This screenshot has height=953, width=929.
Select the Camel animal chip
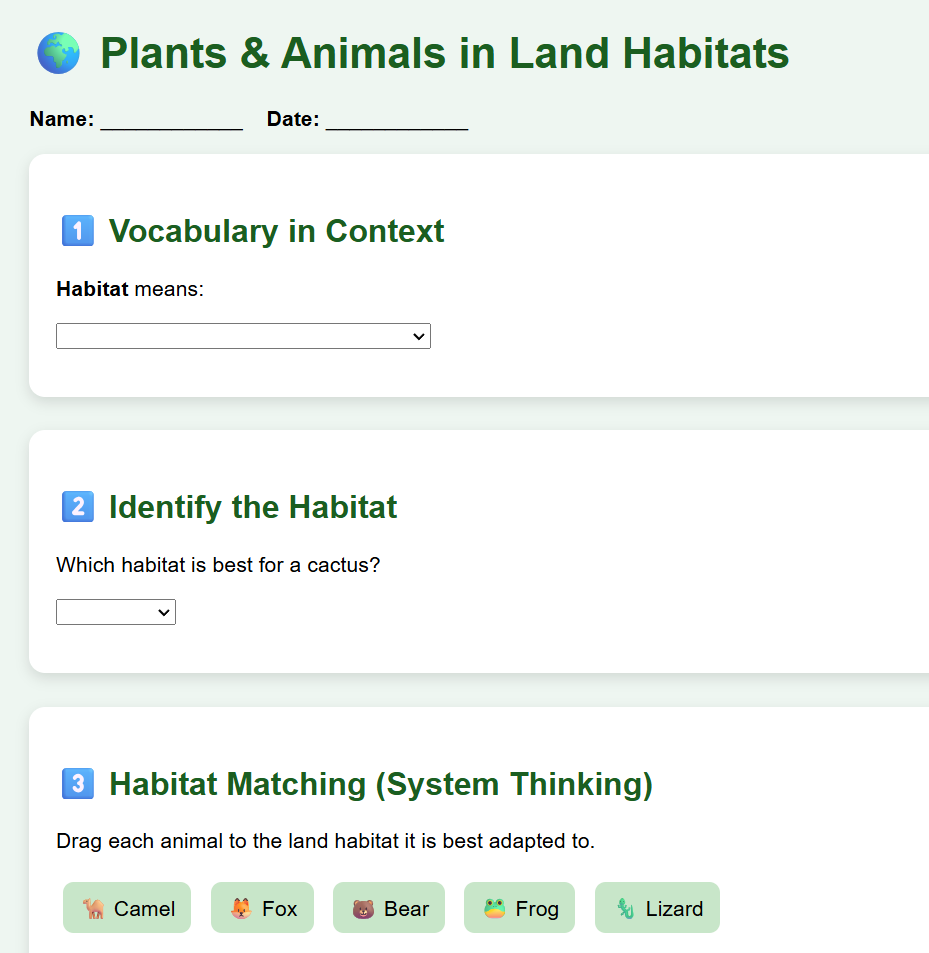127,908
